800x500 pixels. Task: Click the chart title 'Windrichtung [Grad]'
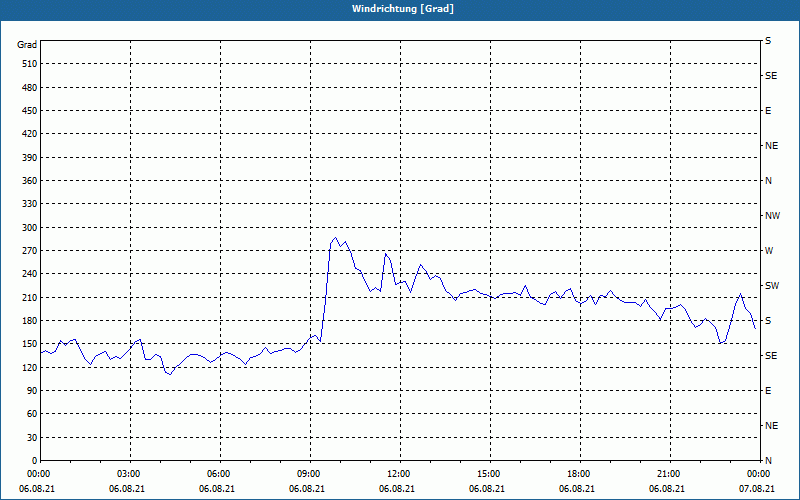pos(403,9)
